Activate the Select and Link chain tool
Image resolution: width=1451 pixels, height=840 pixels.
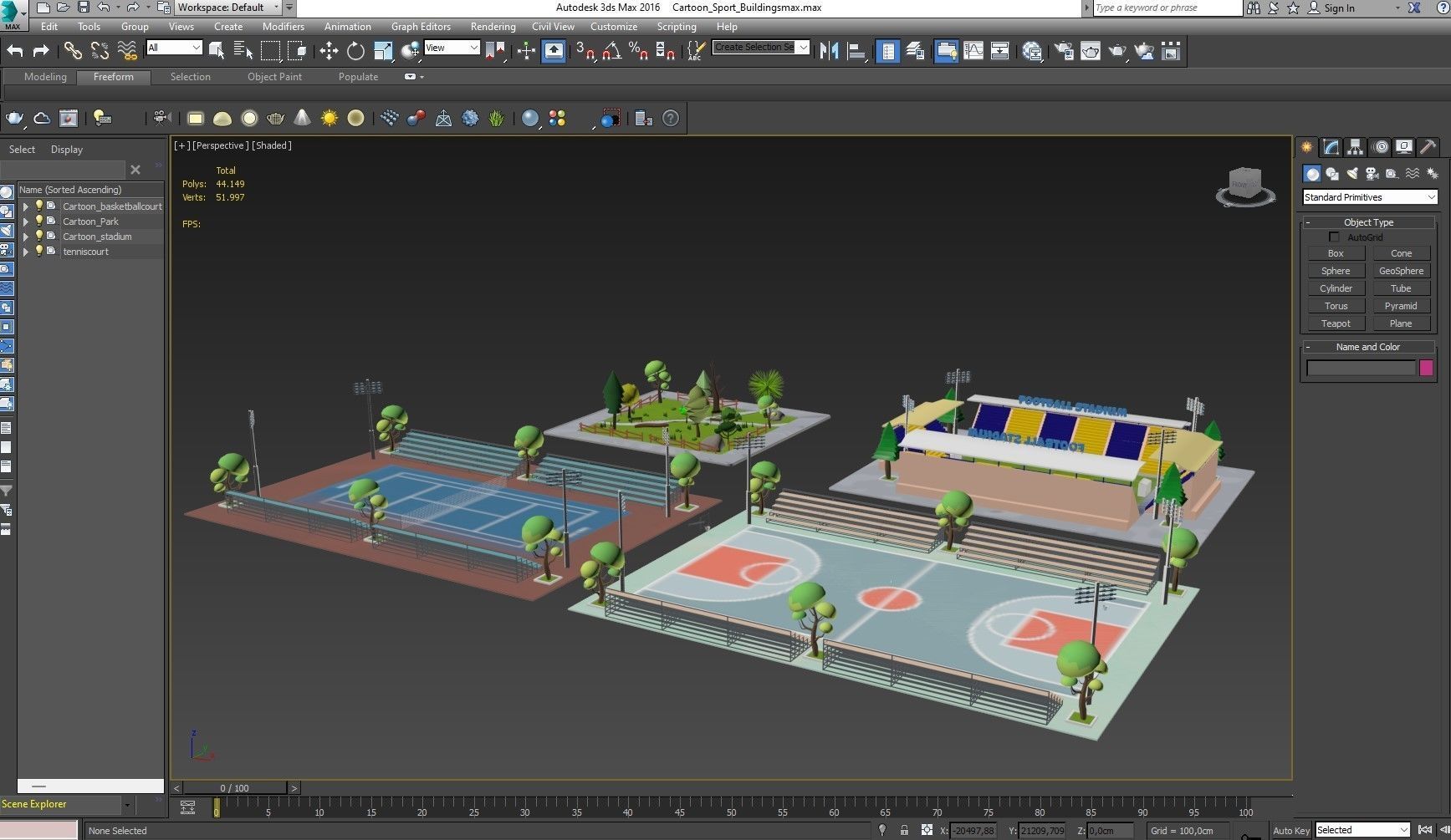pyautogui.click(x=73, y=51)
